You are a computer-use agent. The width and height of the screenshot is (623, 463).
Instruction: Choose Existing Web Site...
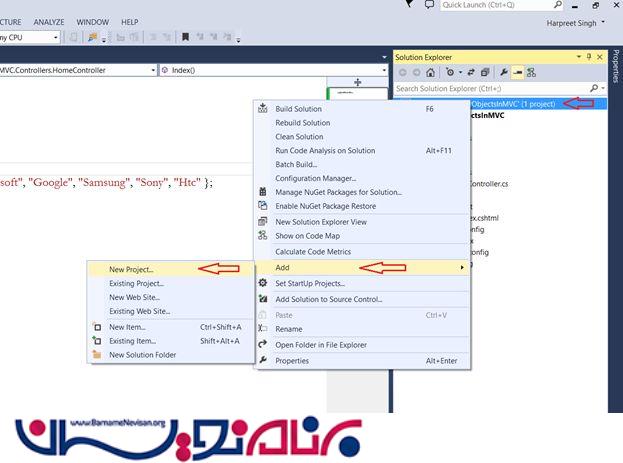pos(171,312)
